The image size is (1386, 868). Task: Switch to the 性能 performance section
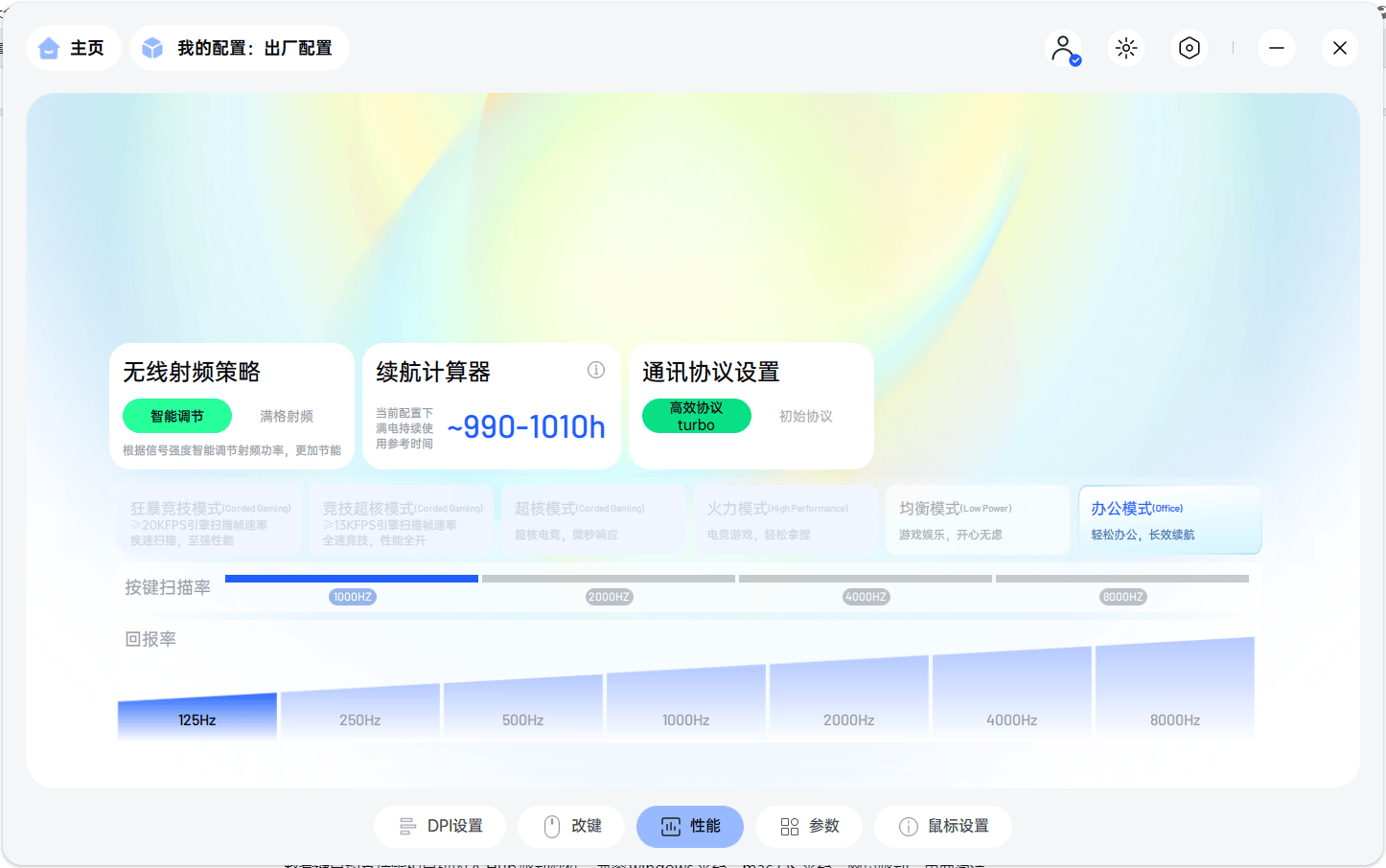690,826
